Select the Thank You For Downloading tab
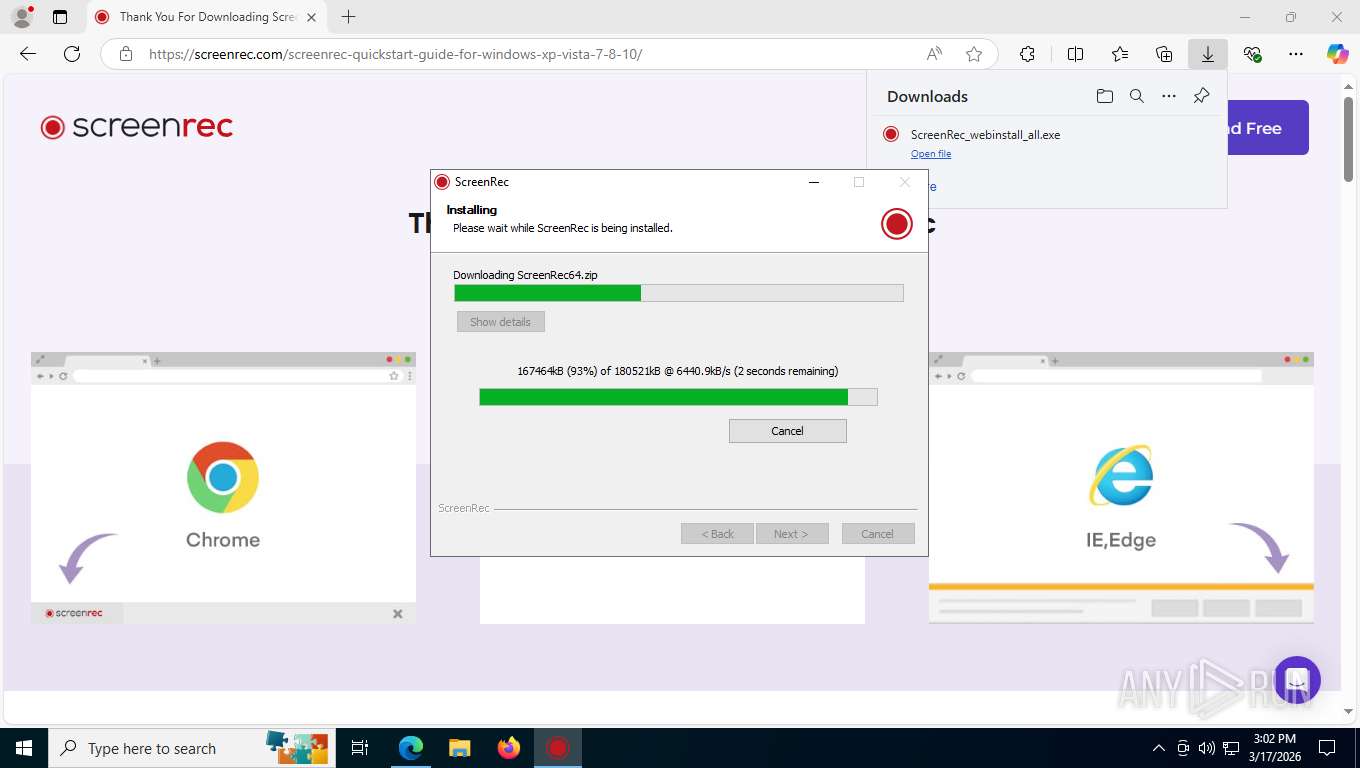This screenshot has width=1360, height=768. 206,17
